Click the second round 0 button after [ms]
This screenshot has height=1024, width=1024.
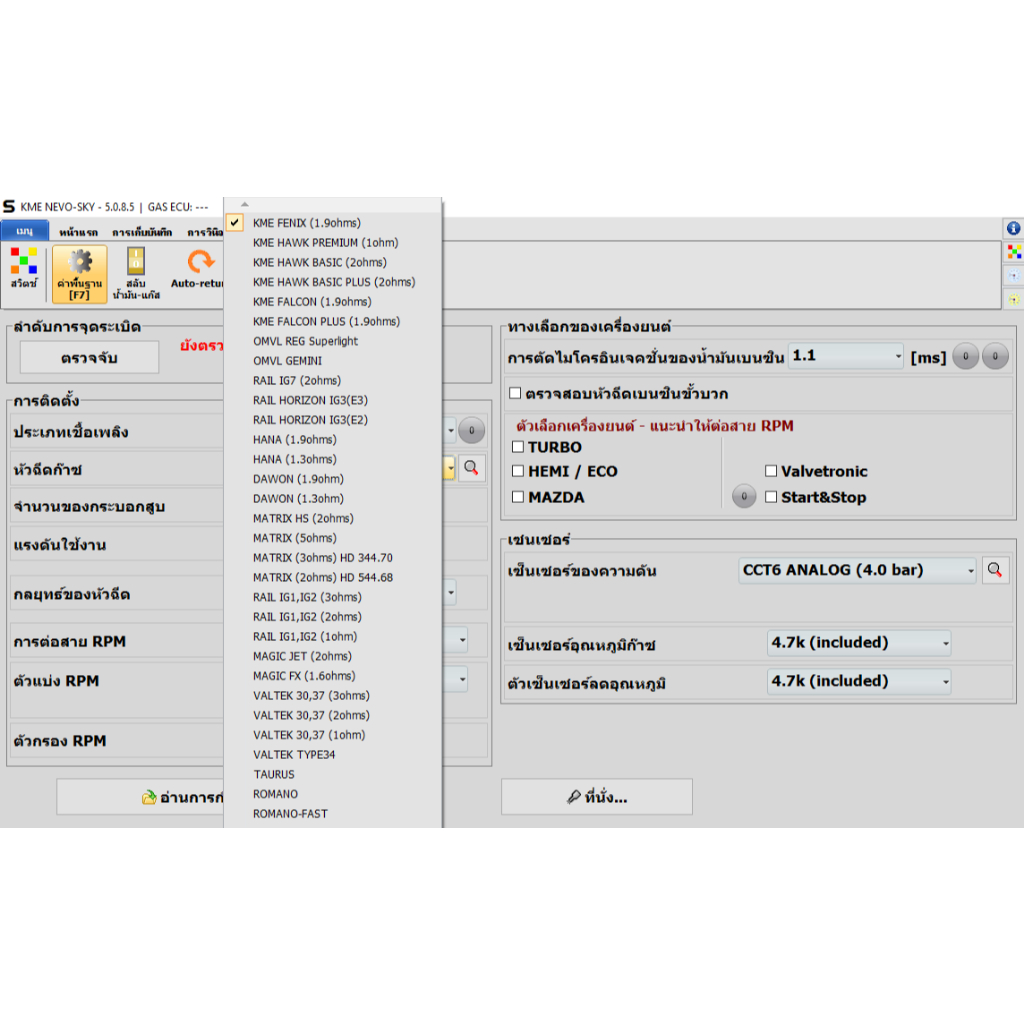click(995, 357)
